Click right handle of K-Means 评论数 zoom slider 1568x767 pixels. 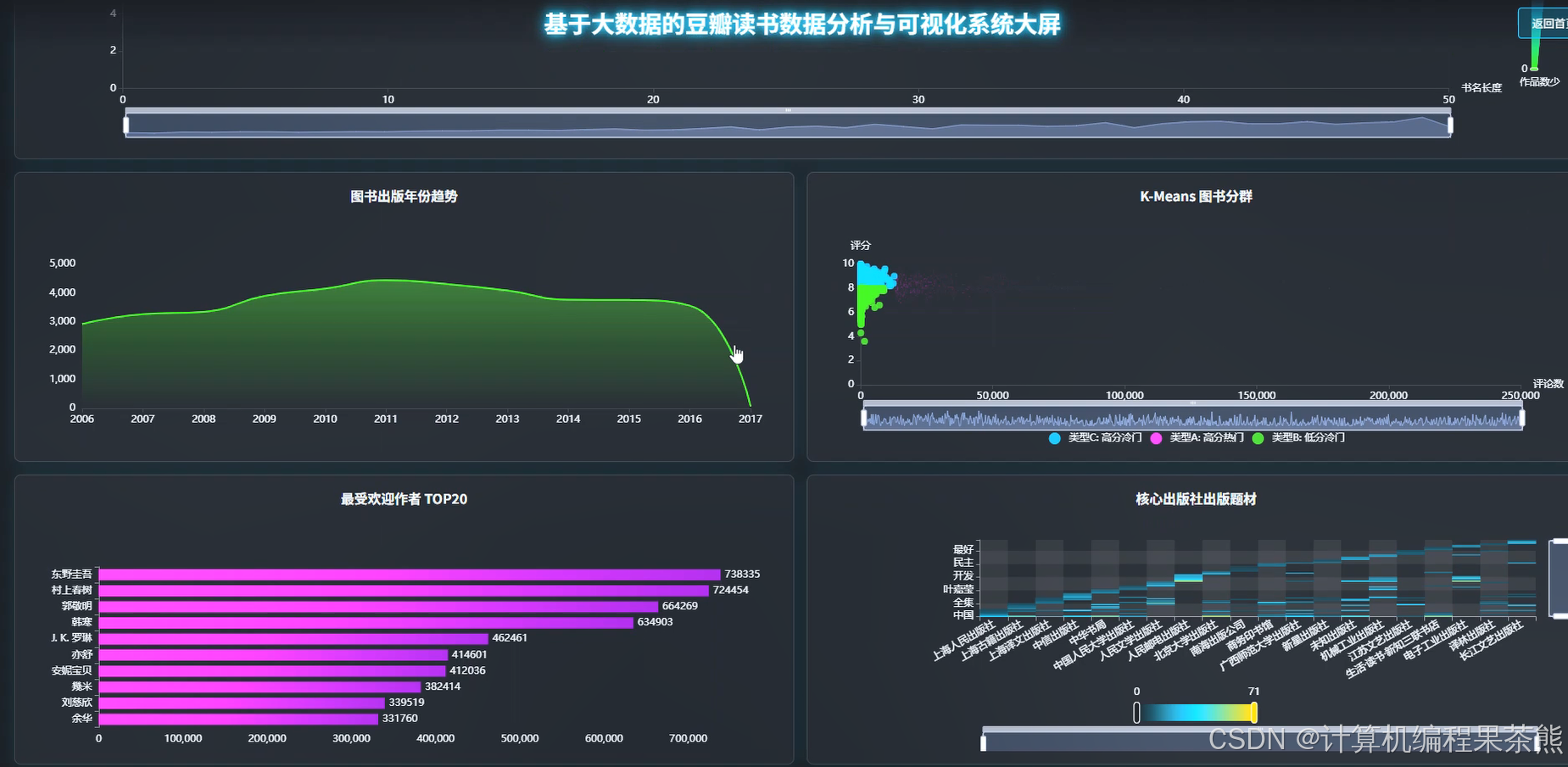click(x=1522, y=417)
